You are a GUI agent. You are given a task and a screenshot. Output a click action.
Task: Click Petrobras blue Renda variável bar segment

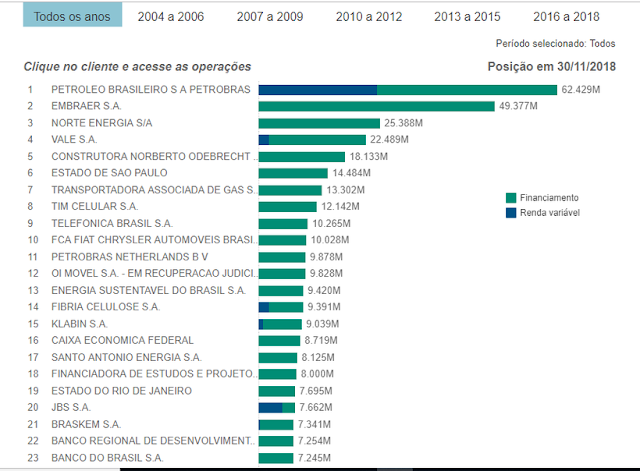coord(318,90)
